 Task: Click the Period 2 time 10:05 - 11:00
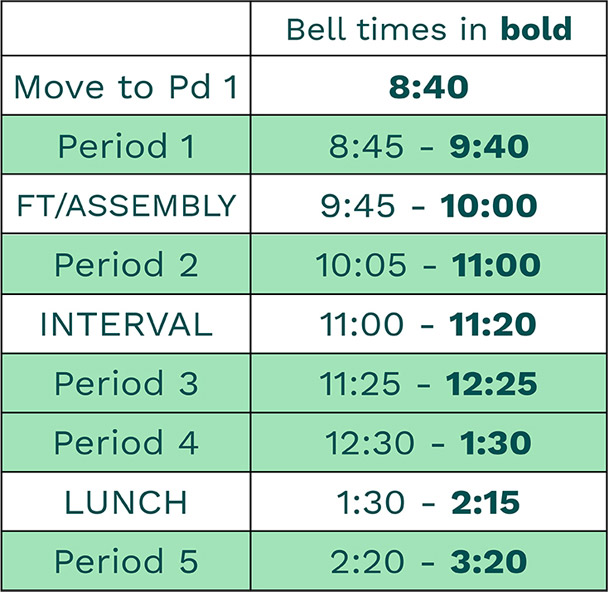click(428, 265)
